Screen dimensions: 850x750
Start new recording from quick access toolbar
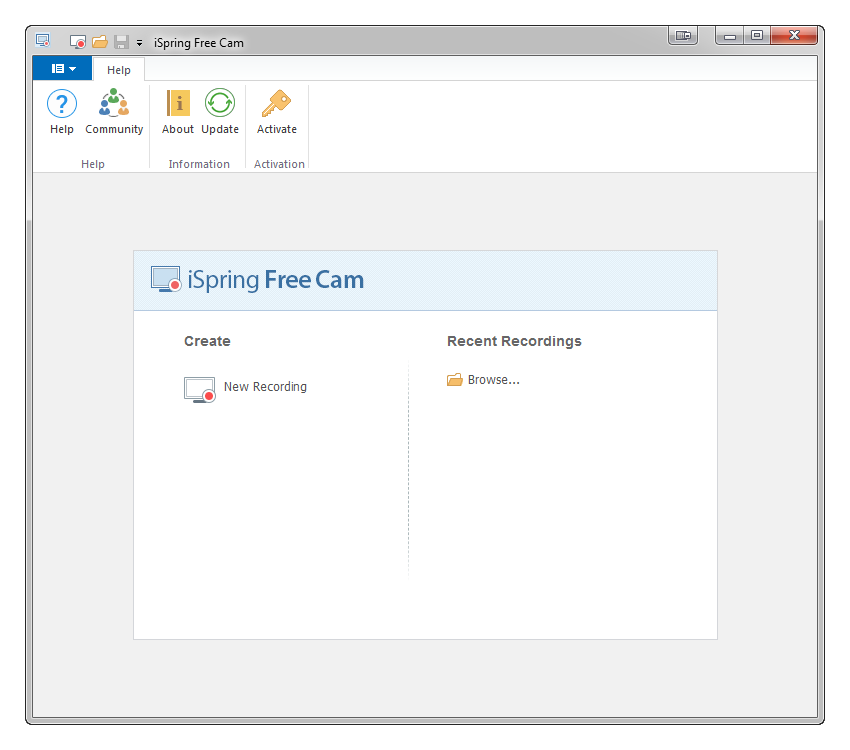(x=78, y=42)
